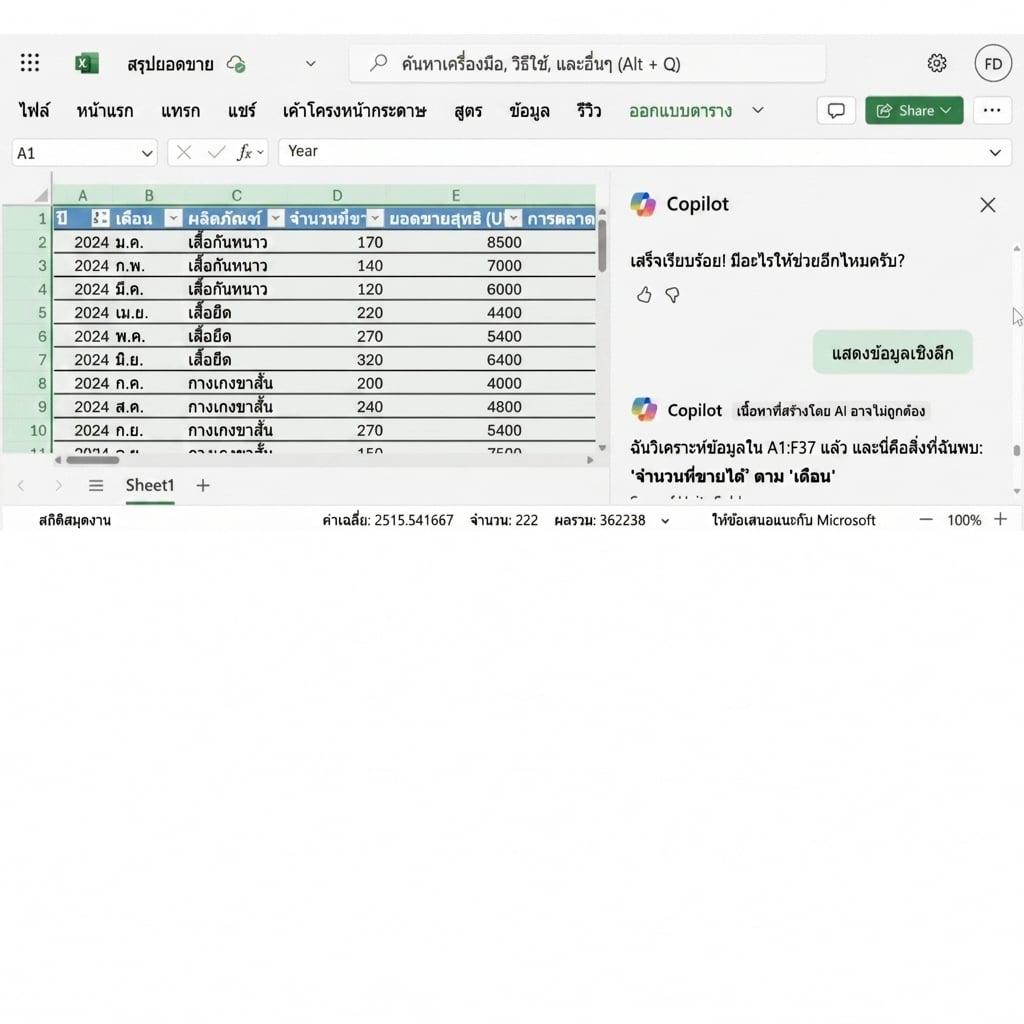Select the cell containing มี.ค.
This screenshot has height=1024, width=1024.
[148, 289]
